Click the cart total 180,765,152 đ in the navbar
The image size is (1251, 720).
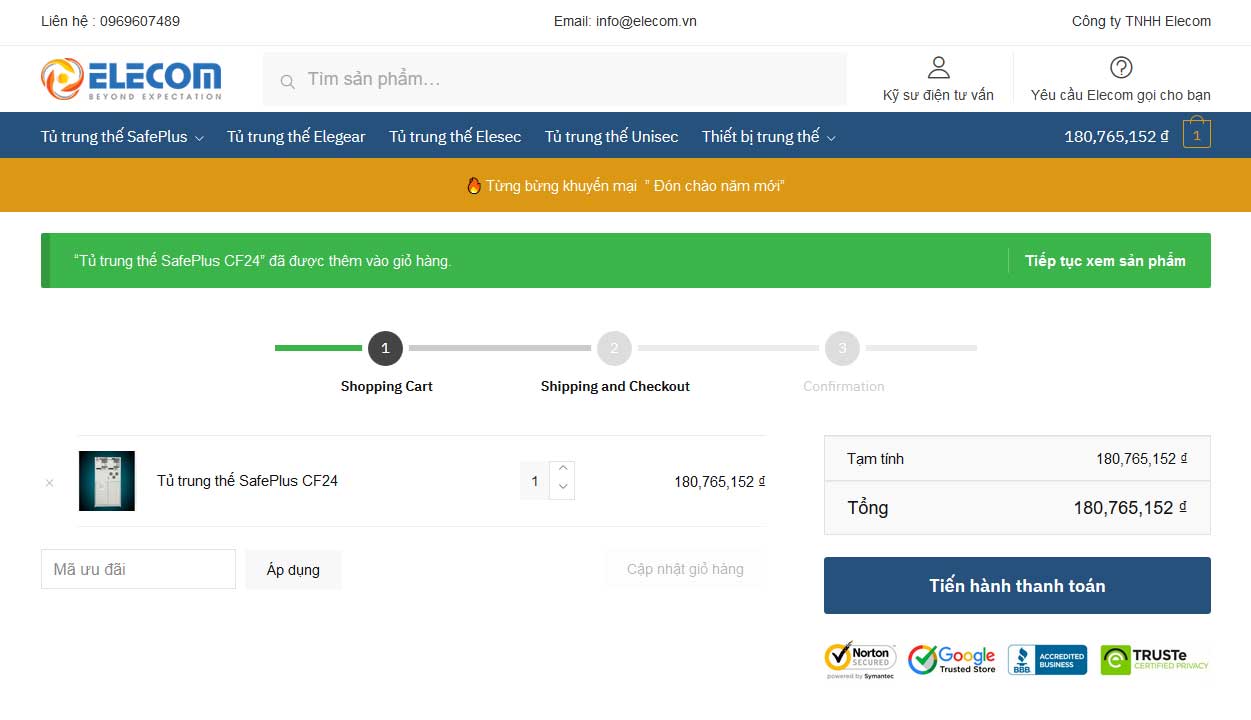[x=1116, y=136]
